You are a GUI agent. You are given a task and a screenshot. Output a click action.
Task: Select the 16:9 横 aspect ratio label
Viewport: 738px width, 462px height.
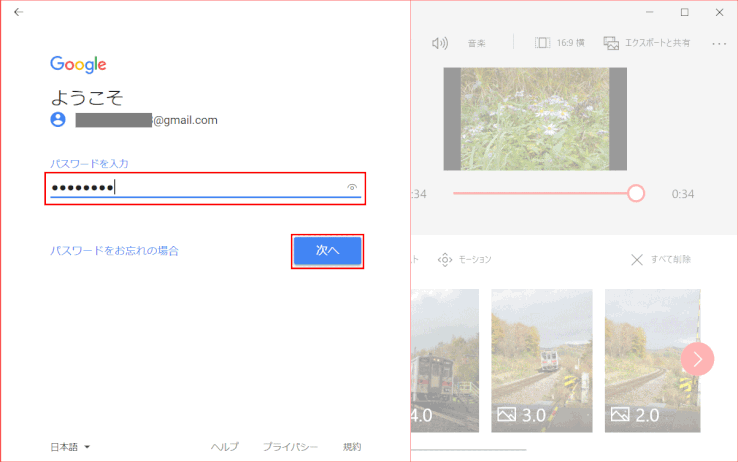point(570,43)
